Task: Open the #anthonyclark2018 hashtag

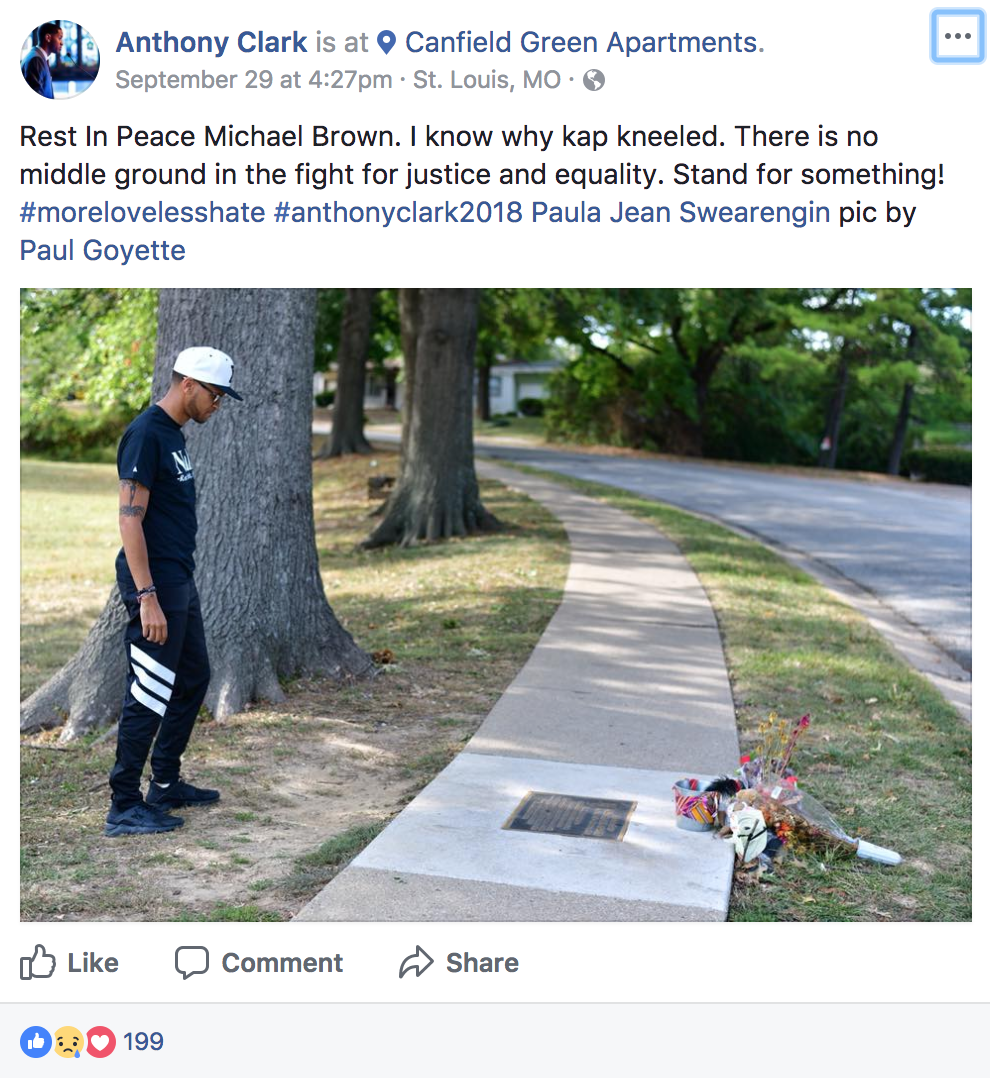Action: tap(399, 212)
